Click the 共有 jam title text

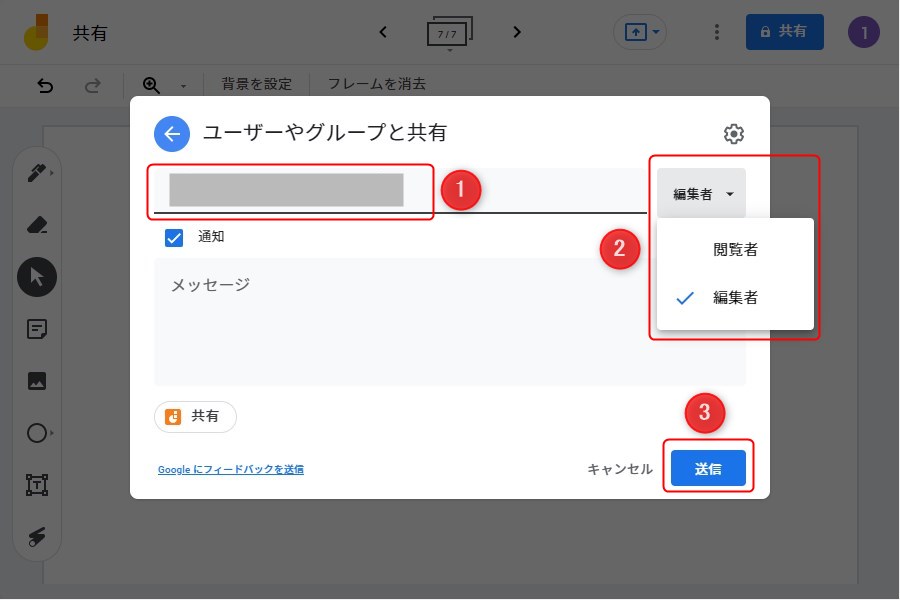point(90,33)
